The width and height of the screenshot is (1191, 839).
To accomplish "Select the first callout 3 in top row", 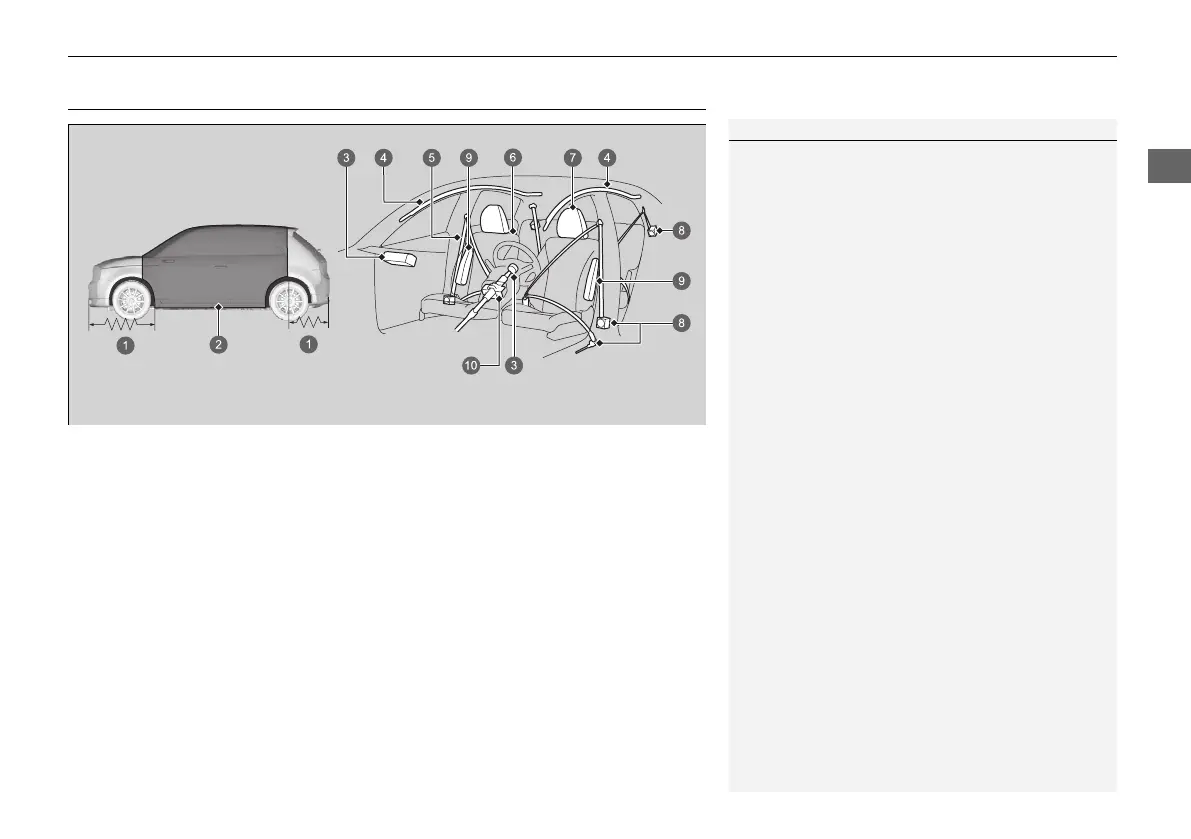I will [x=346, y=158].
